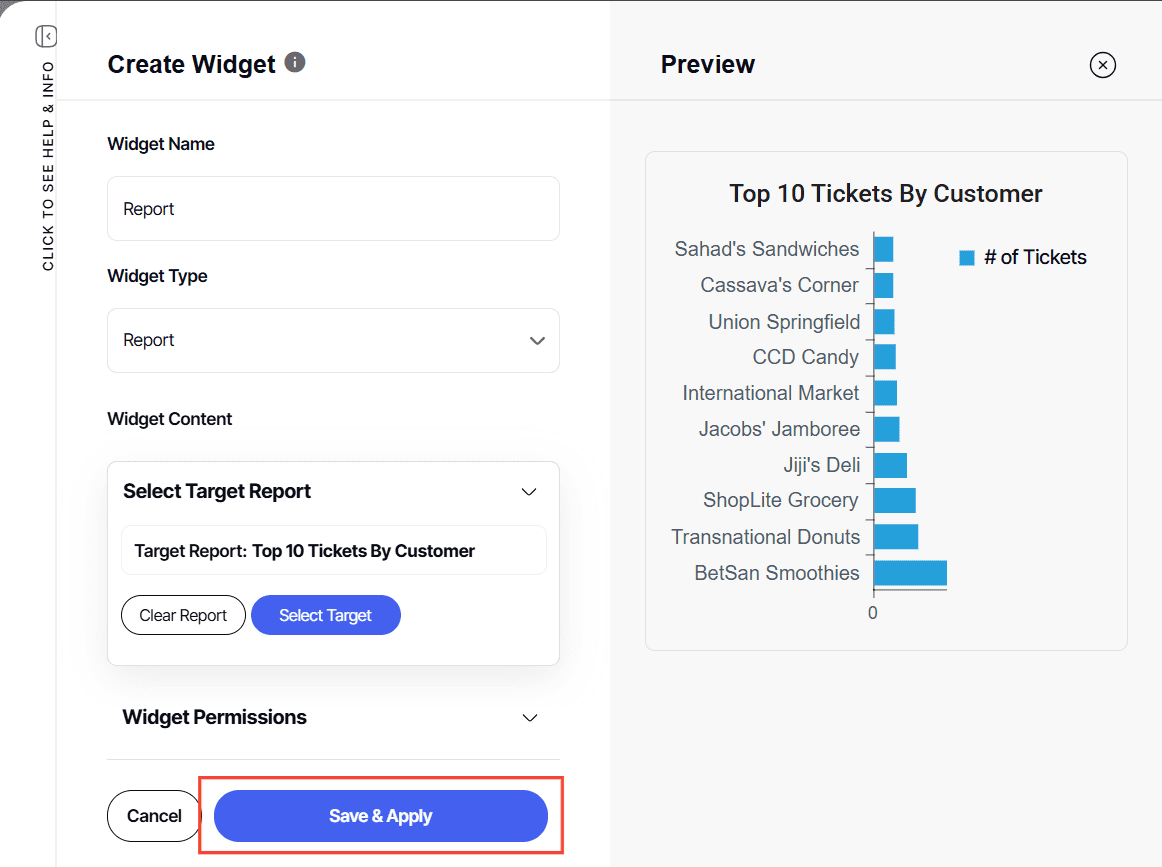Expand the Widget Permissions section
The width and height of the screenshot is (1162, 867).
(x=530, y=718)
